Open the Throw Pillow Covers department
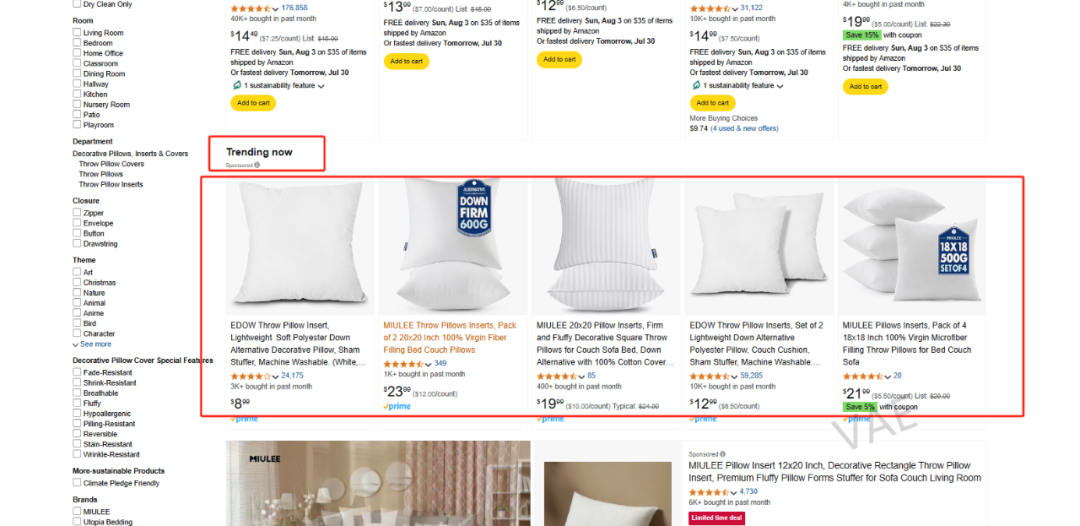 point(111,164)
